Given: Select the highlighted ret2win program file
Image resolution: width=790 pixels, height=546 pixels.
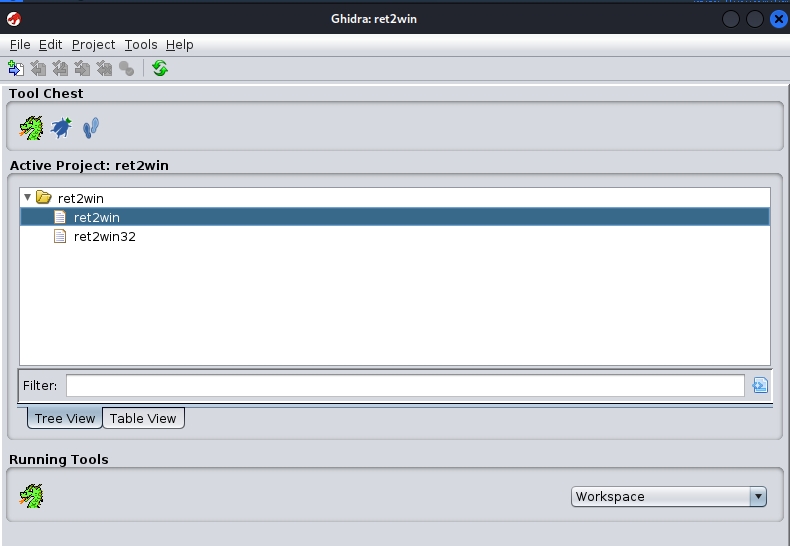Looking at the screenshot, I should coord(96,217).
